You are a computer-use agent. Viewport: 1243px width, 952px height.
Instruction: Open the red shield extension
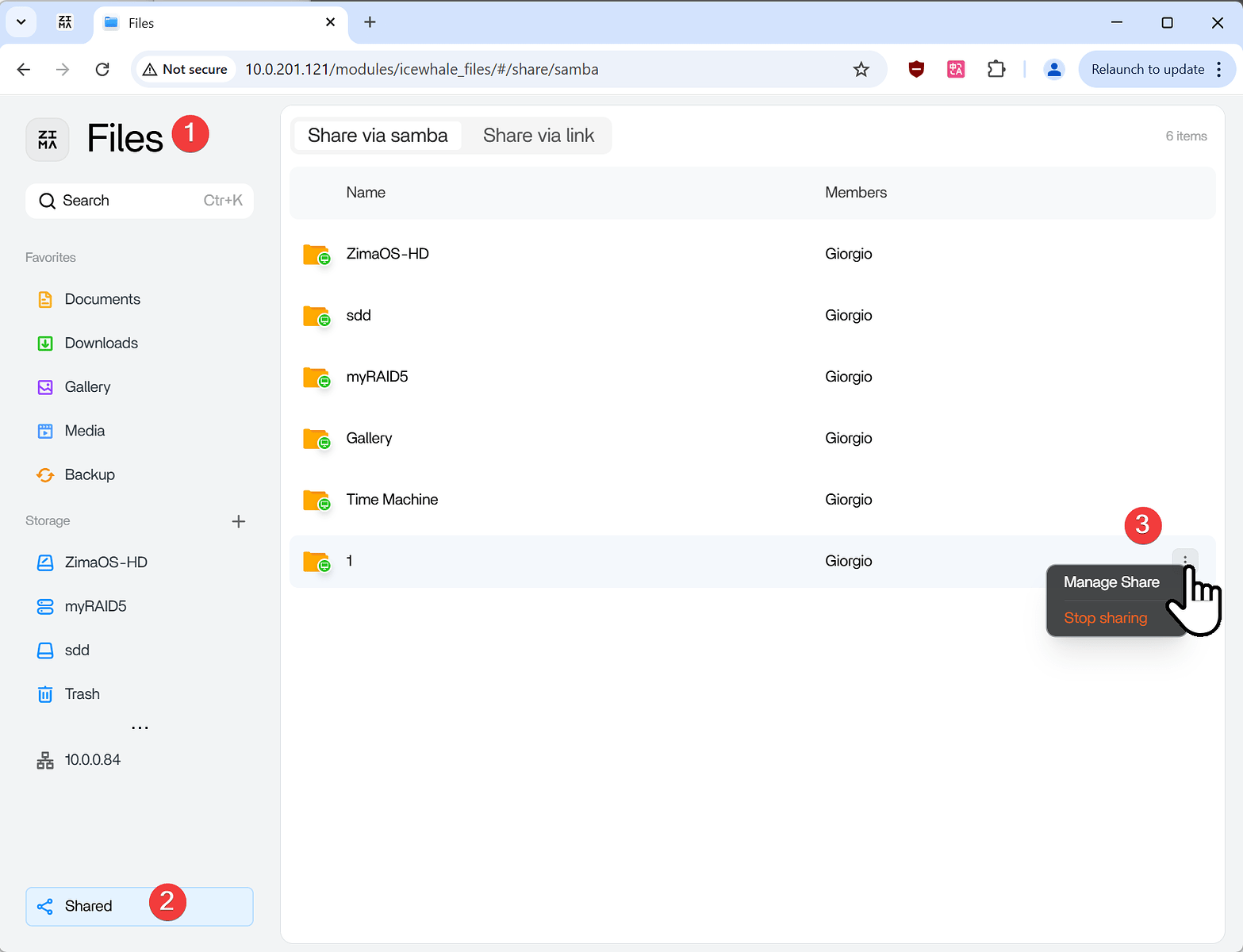point(916,70)
